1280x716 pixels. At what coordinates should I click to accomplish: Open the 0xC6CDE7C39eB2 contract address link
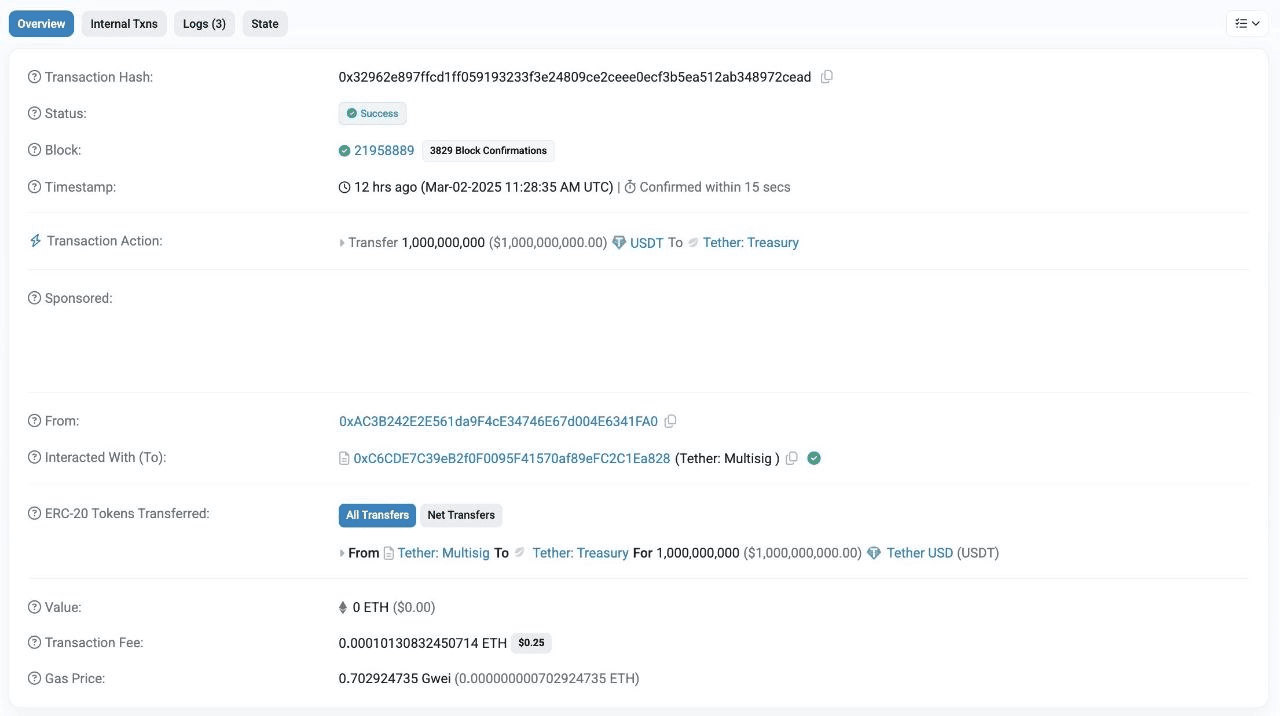(x=512, y=458)
